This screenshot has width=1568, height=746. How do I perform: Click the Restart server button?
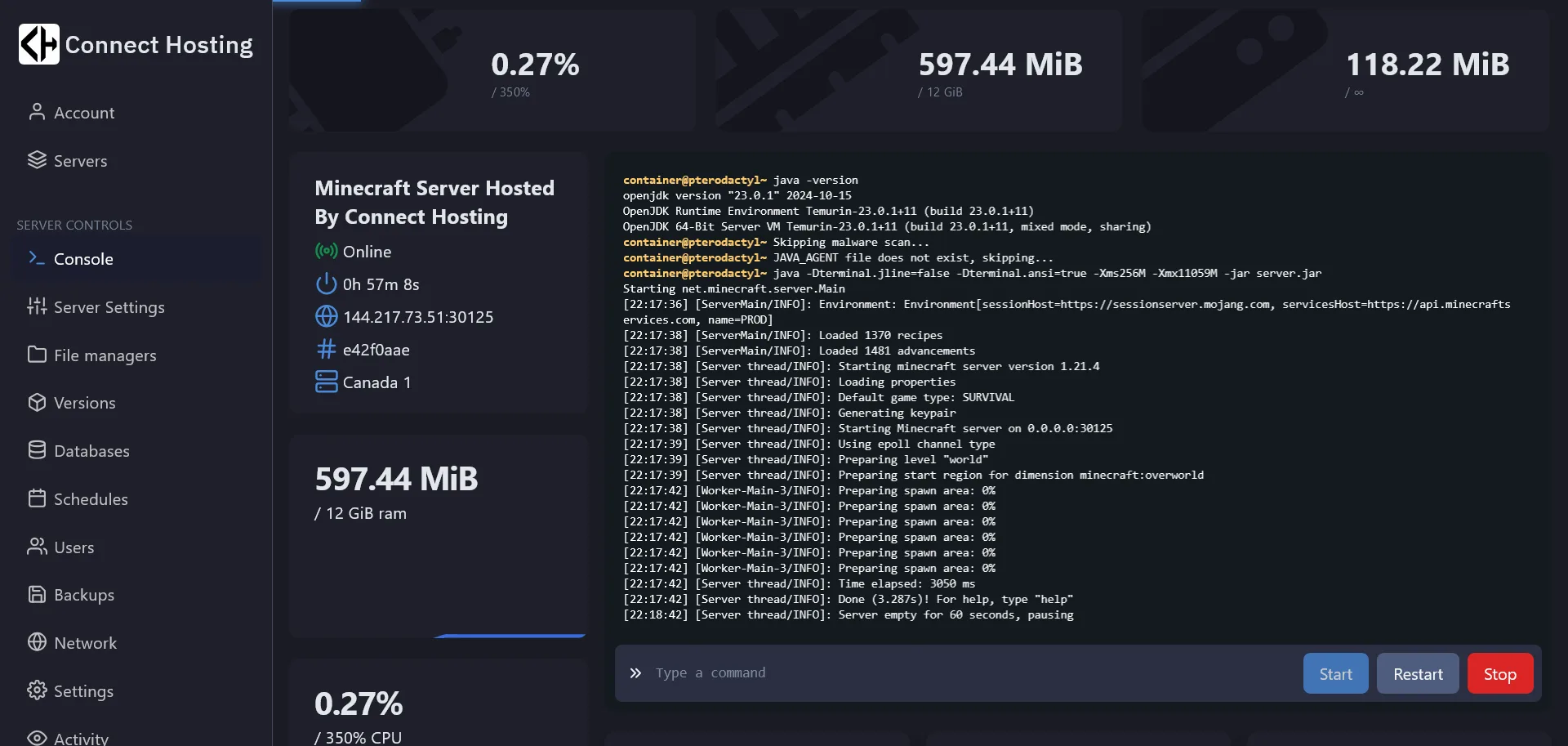point(1418,673)
